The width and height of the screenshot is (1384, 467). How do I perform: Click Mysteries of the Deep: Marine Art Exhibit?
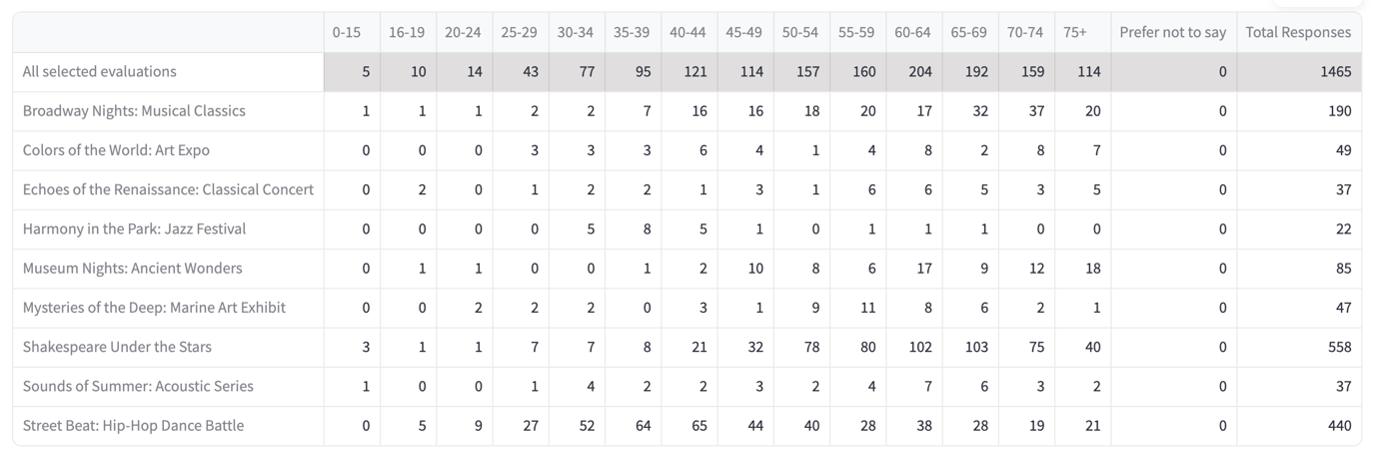(154, 307)
